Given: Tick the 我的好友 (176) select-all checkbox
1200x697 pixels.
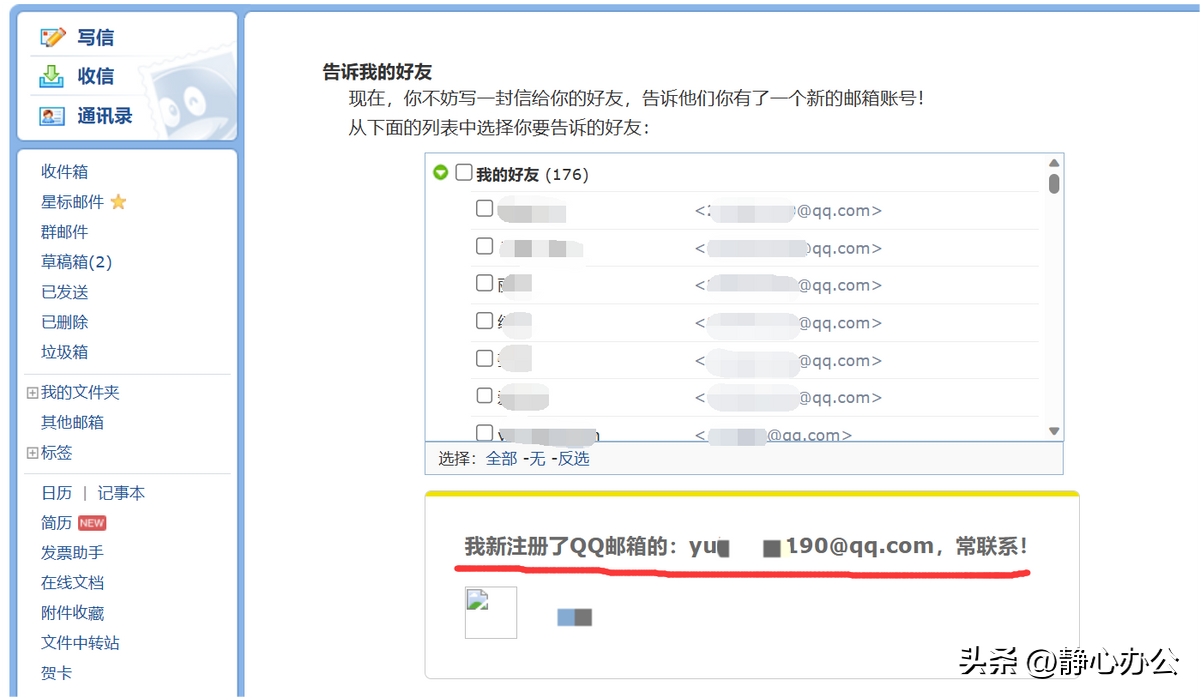Looking at the screenshot, I should point(463,173).
